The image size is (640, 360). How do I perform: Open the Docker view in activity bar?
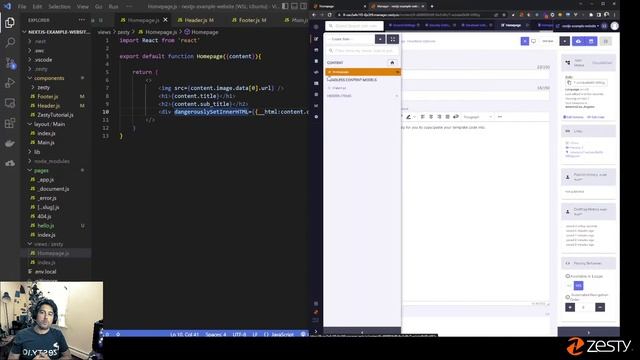pos(10,143)
